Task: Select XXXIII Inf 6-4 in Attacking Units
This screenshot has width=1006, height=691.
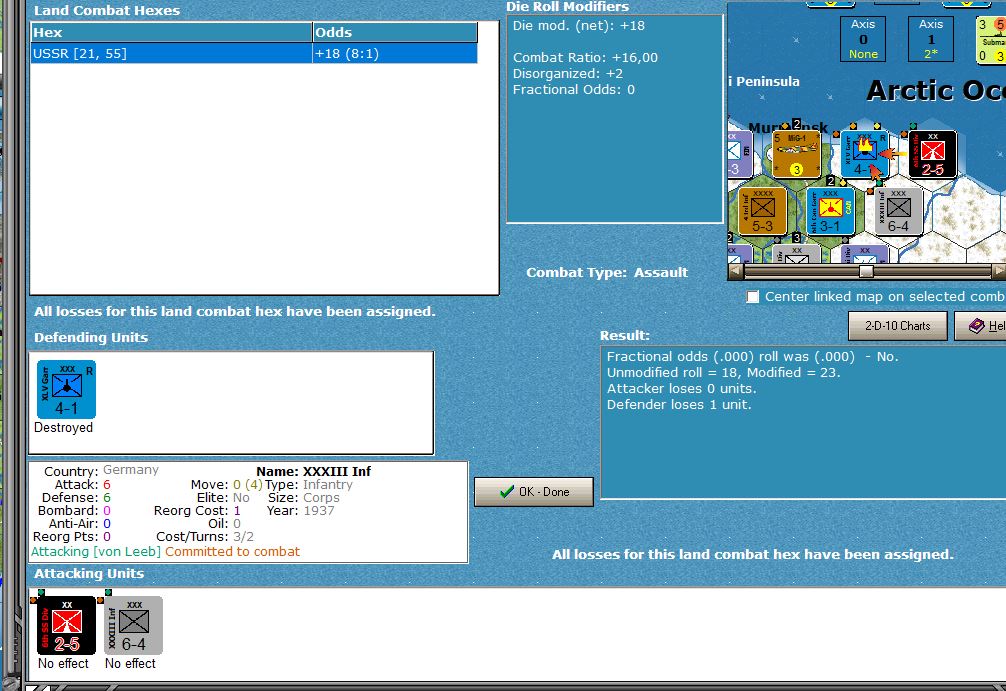Action: point(133,626)
